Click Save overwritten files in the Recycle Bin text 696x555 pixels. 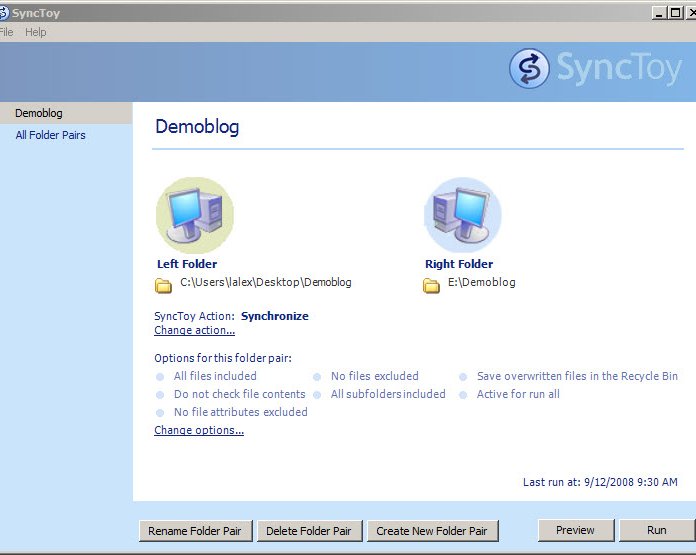[x=577, y=376]
